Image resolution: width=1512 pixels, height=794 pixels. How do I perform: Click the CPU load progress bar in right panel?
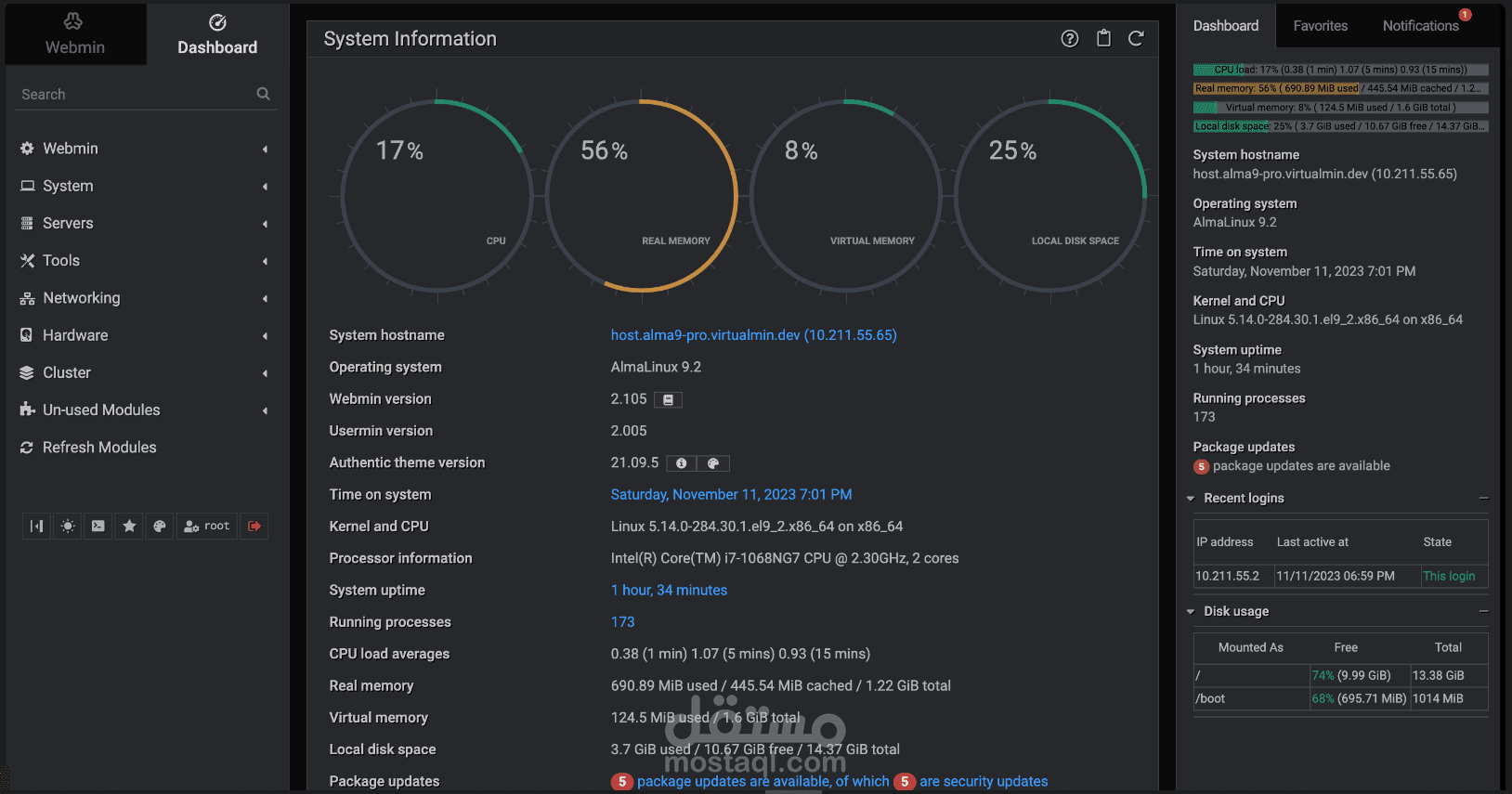click(x=1341, y=70)
